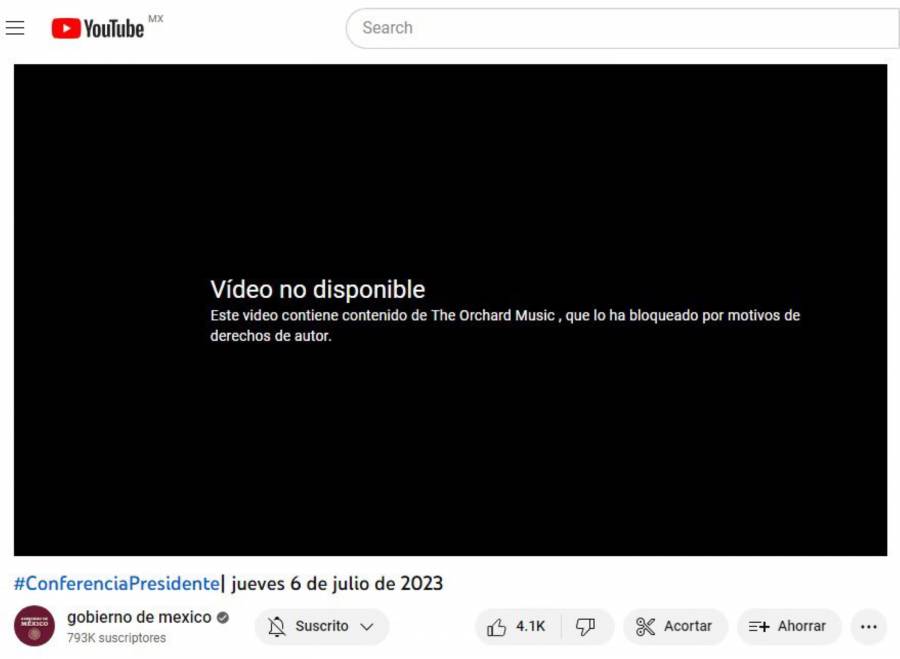Image resolution: width=900 pixels, height=659 pixels.
Task: Click the thumbs-up like icon
Action: [496, 627]
